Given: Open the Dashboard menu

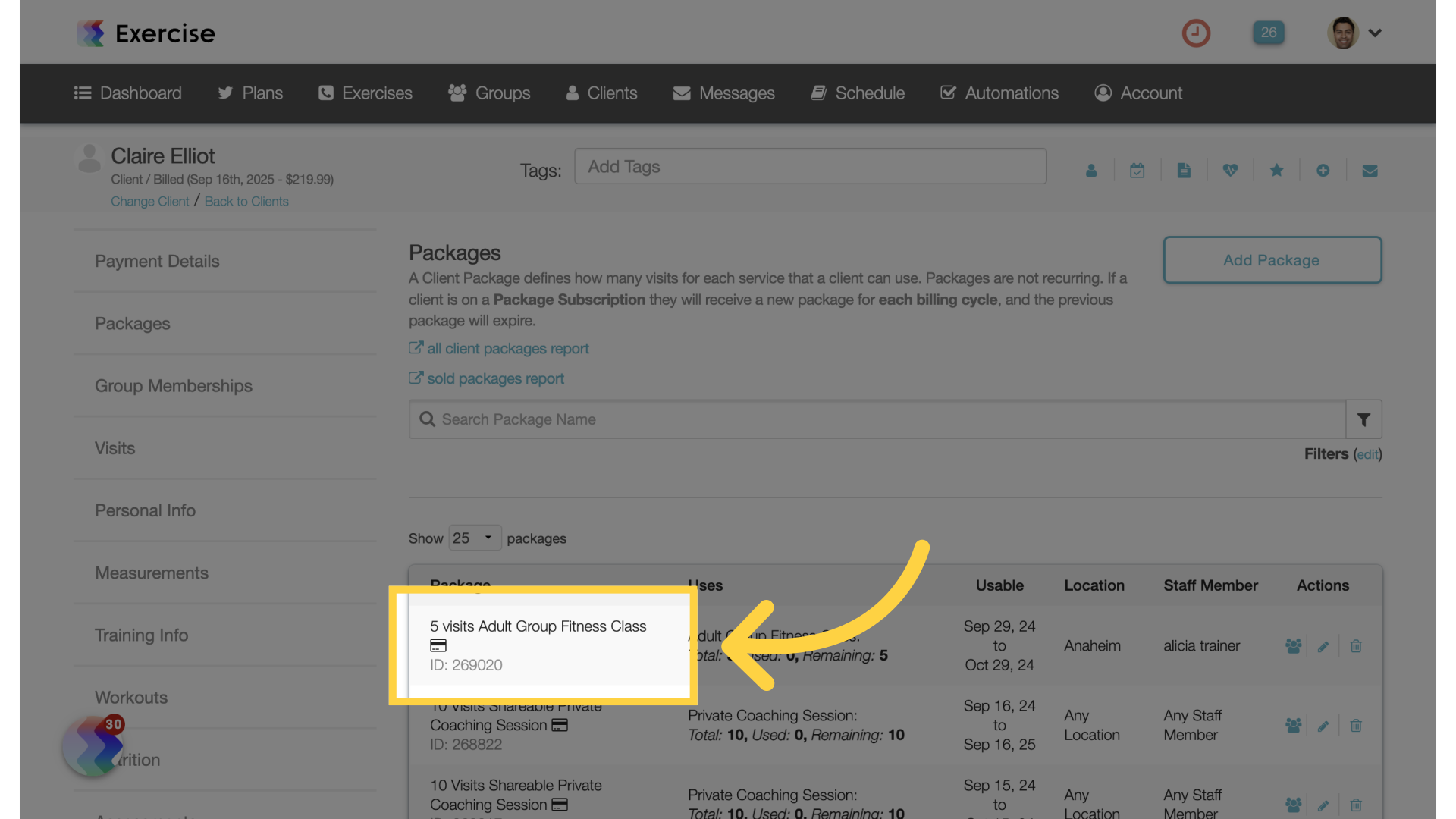Looking at the screenshot, I should 127,93.
